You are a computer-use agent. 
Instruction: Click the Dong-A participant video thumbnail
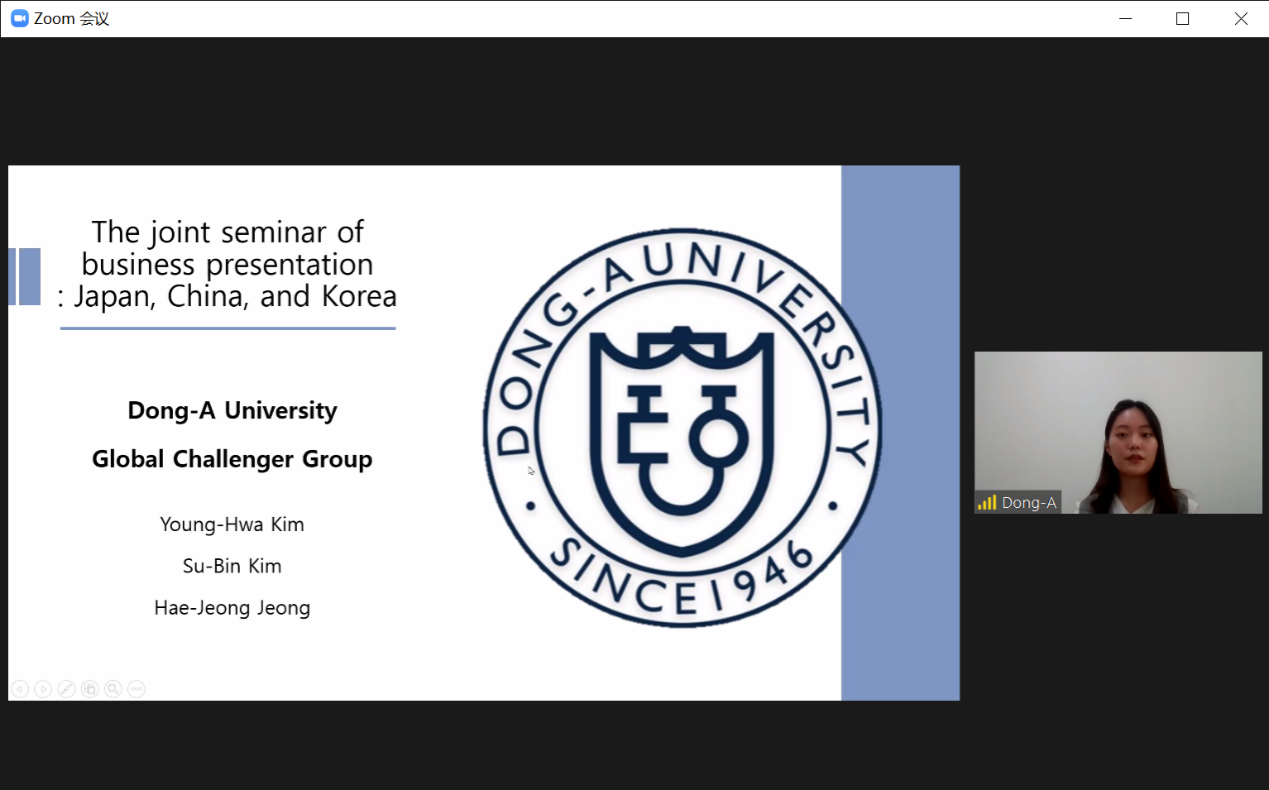point(1118,432)
